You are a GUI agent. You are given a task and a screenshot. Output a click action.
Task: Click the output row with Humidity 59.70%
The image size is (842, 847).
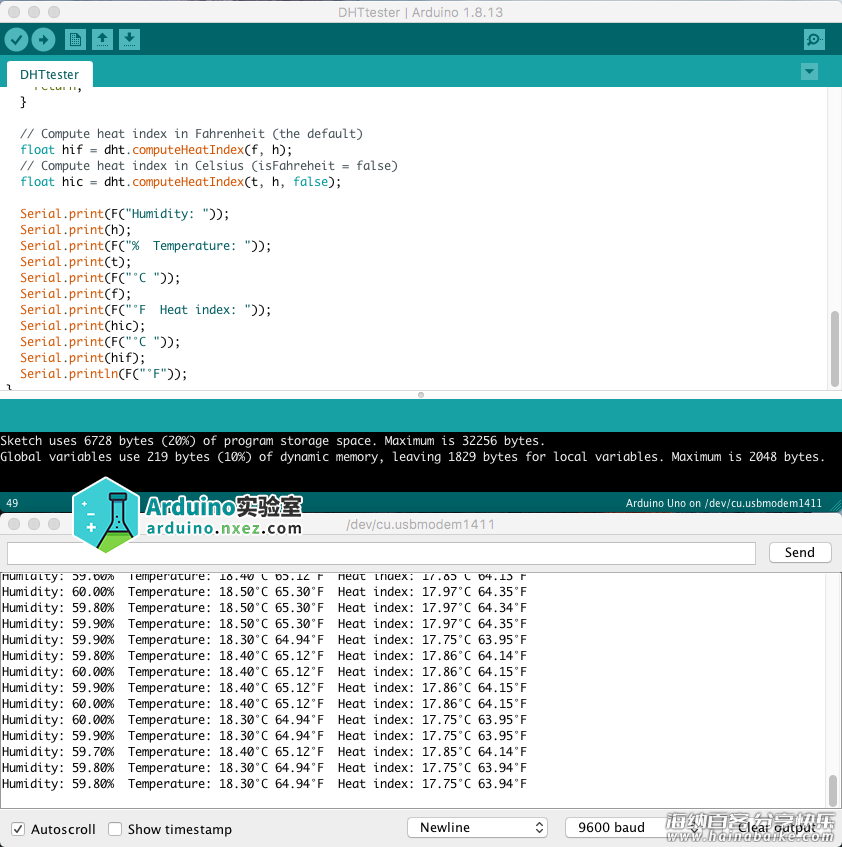264,751
